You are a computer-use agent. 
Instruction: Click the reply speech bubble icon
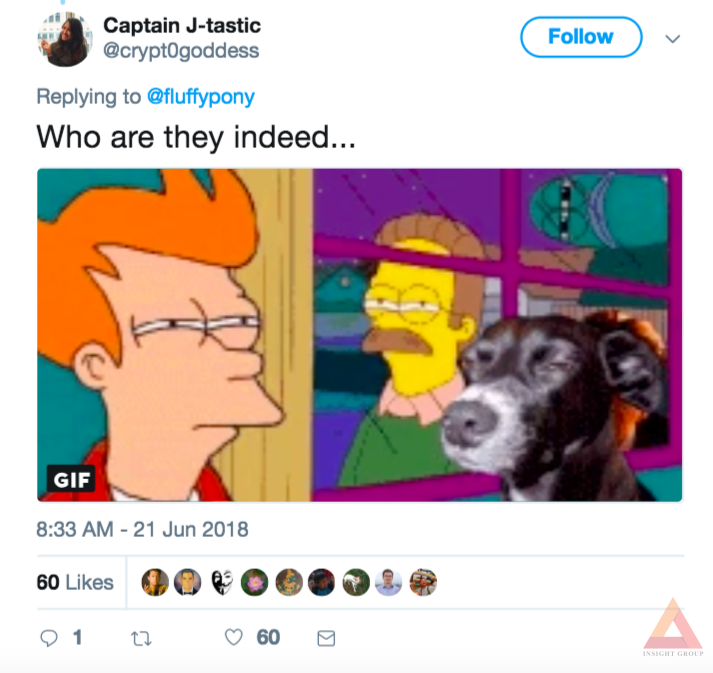pos(49,638)
